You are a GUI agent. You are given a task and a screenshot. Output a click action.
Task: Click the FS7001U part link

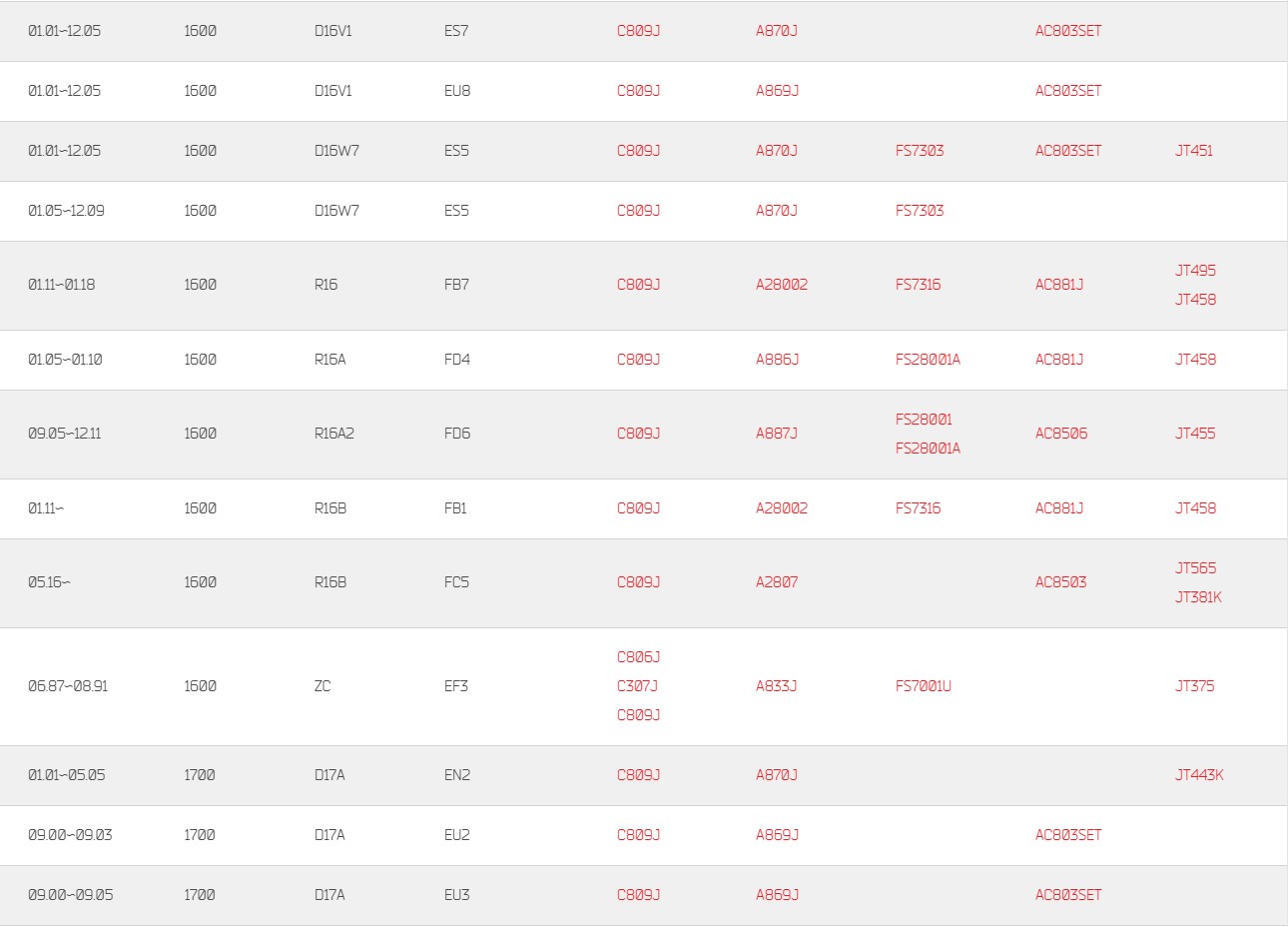[x=924, y=686]
